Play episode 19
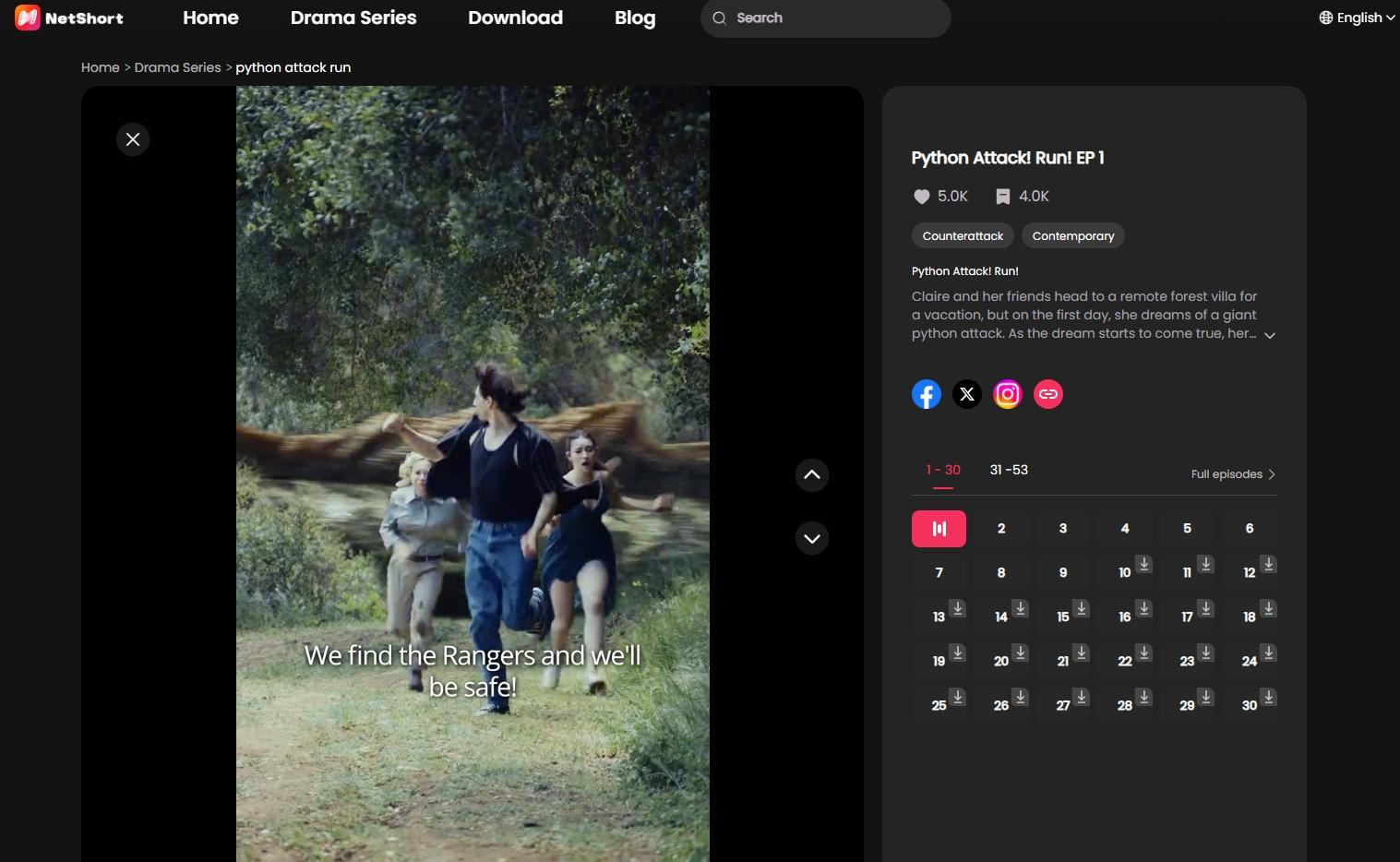The image size is (1400, 862). 939,662
